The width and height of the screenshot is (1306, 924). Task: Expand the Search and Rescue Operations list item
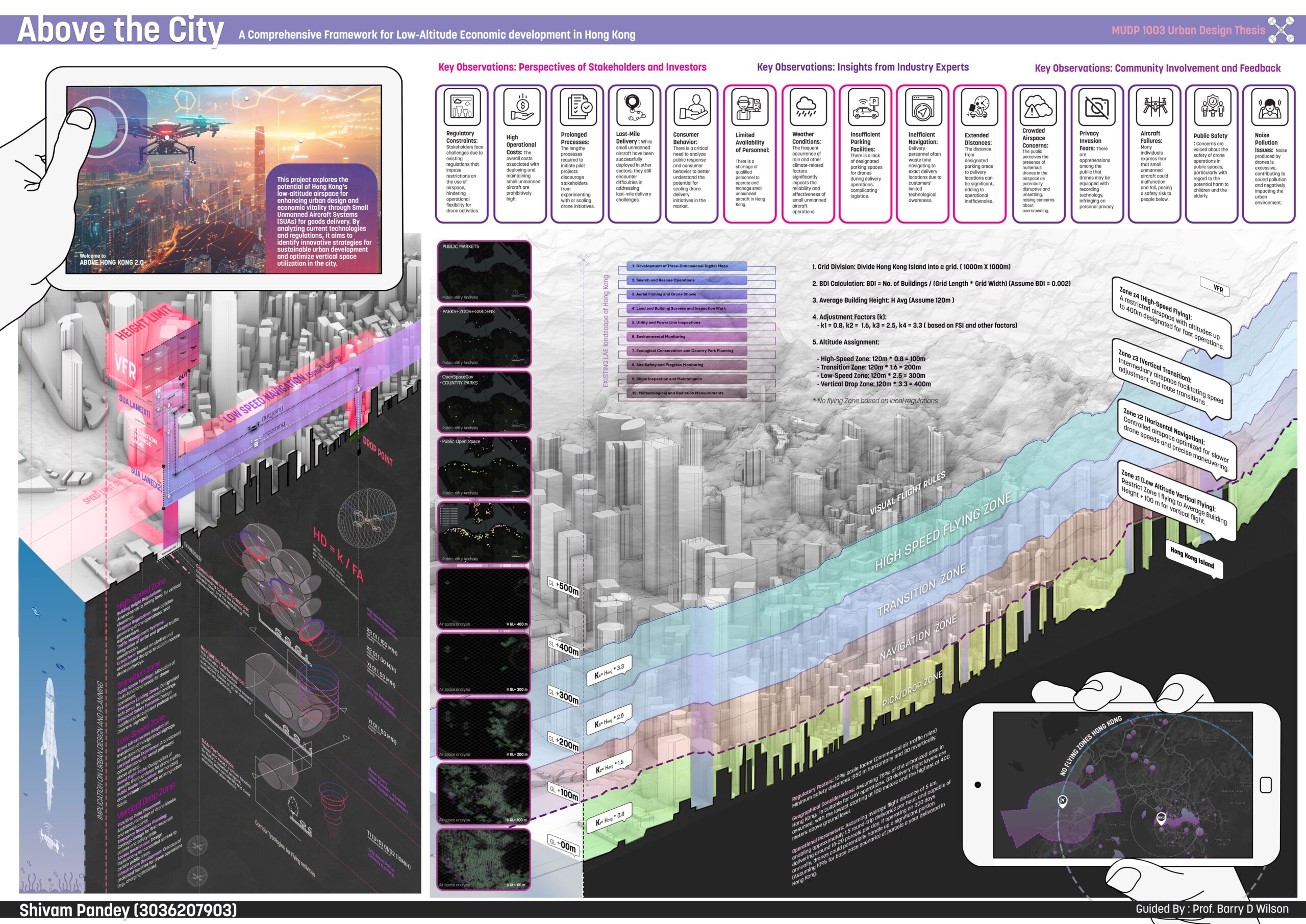(688, 280)
